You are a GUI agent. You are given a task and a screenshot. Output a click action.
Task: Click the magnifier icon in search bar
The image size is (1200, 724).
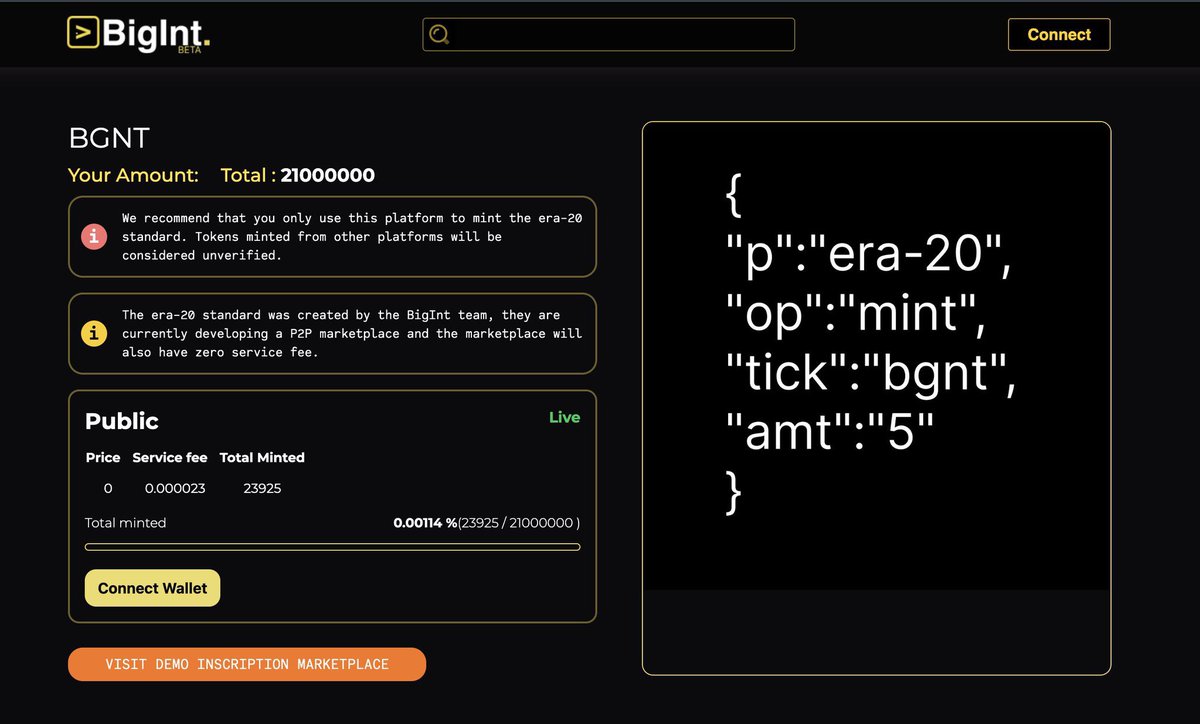tap(440, 35)
